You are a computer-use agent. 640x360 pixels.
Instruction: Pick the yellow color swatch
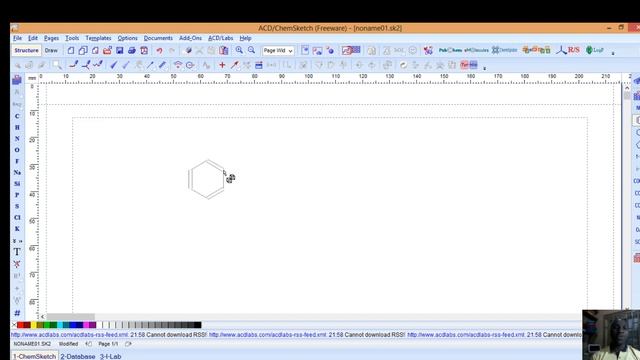tap(33, 325)
